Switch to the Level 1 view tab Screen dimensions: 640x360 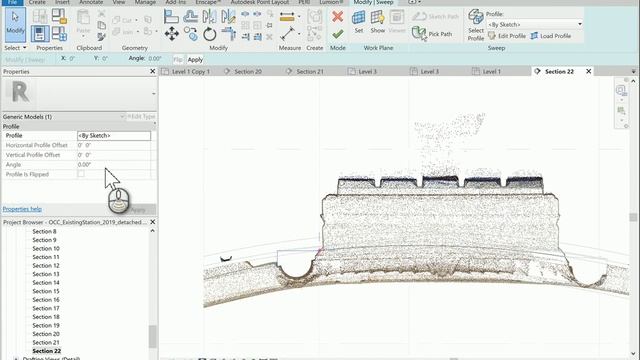[492, 71]
